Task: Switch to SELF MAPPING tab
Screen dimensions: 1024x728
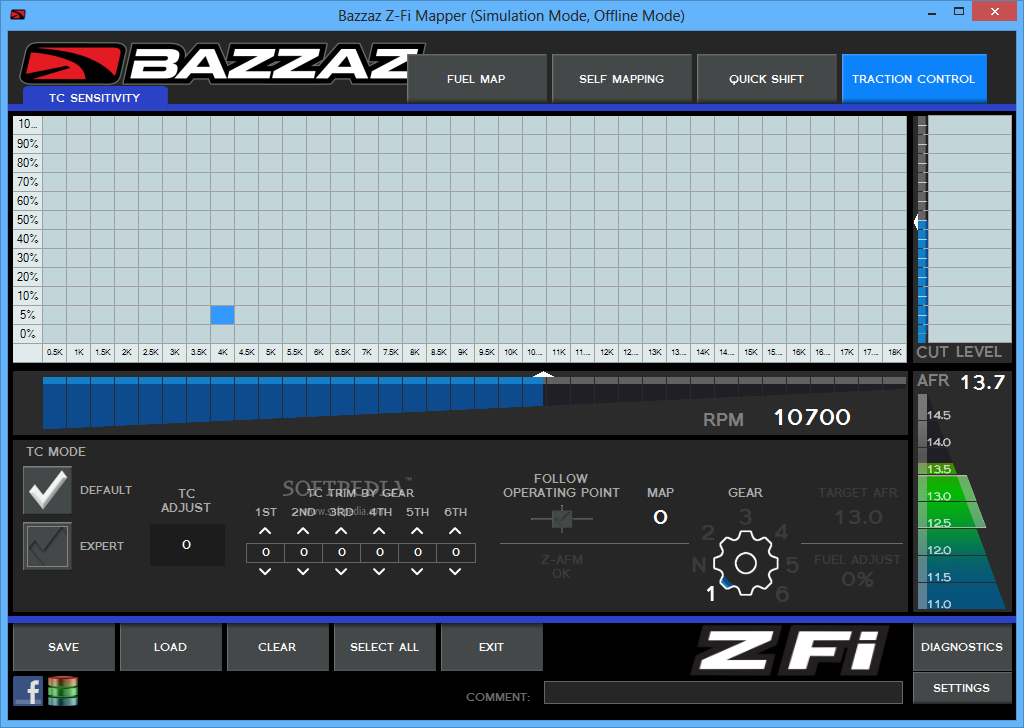Action: (x=621, y=79)
